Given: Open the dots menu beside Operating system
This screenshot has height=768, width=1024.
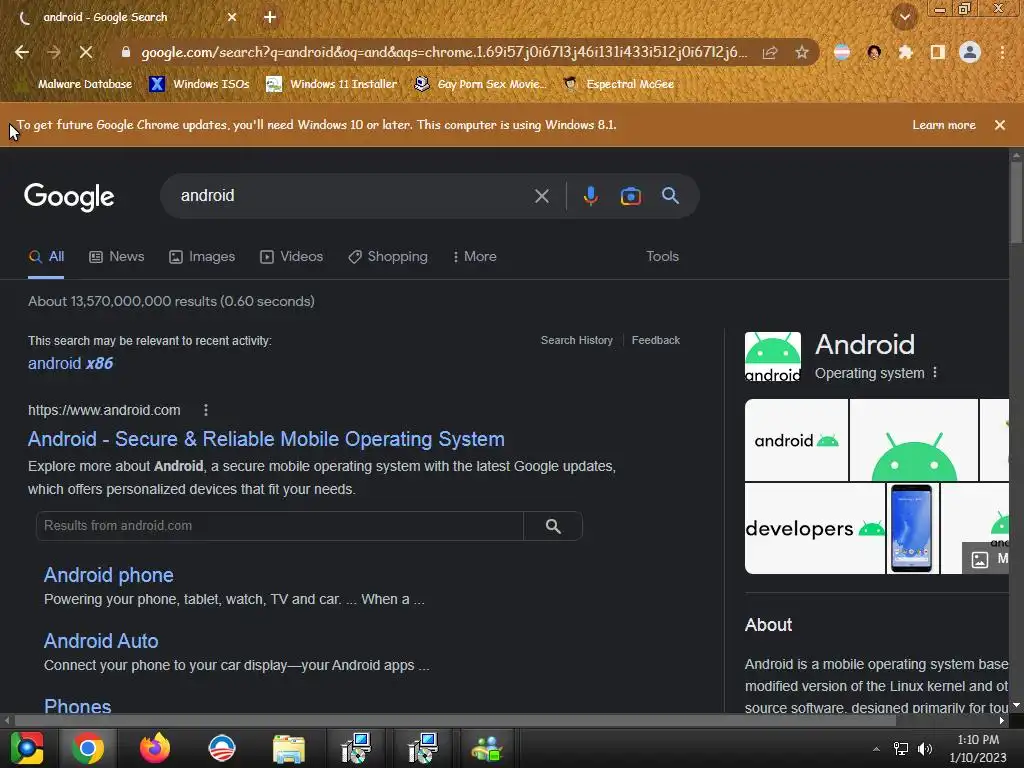Looking at the screenshot, I should pos(935,372).
